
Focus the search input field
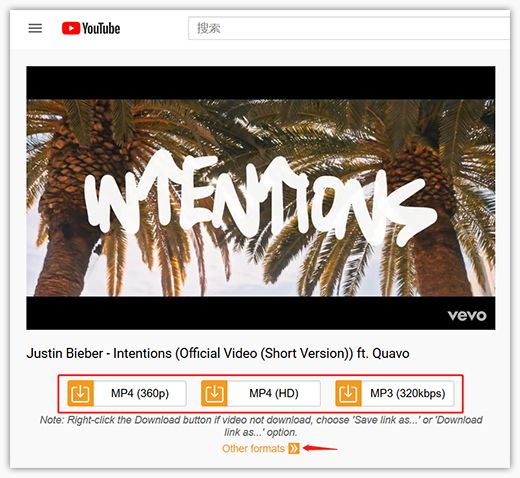349,28
